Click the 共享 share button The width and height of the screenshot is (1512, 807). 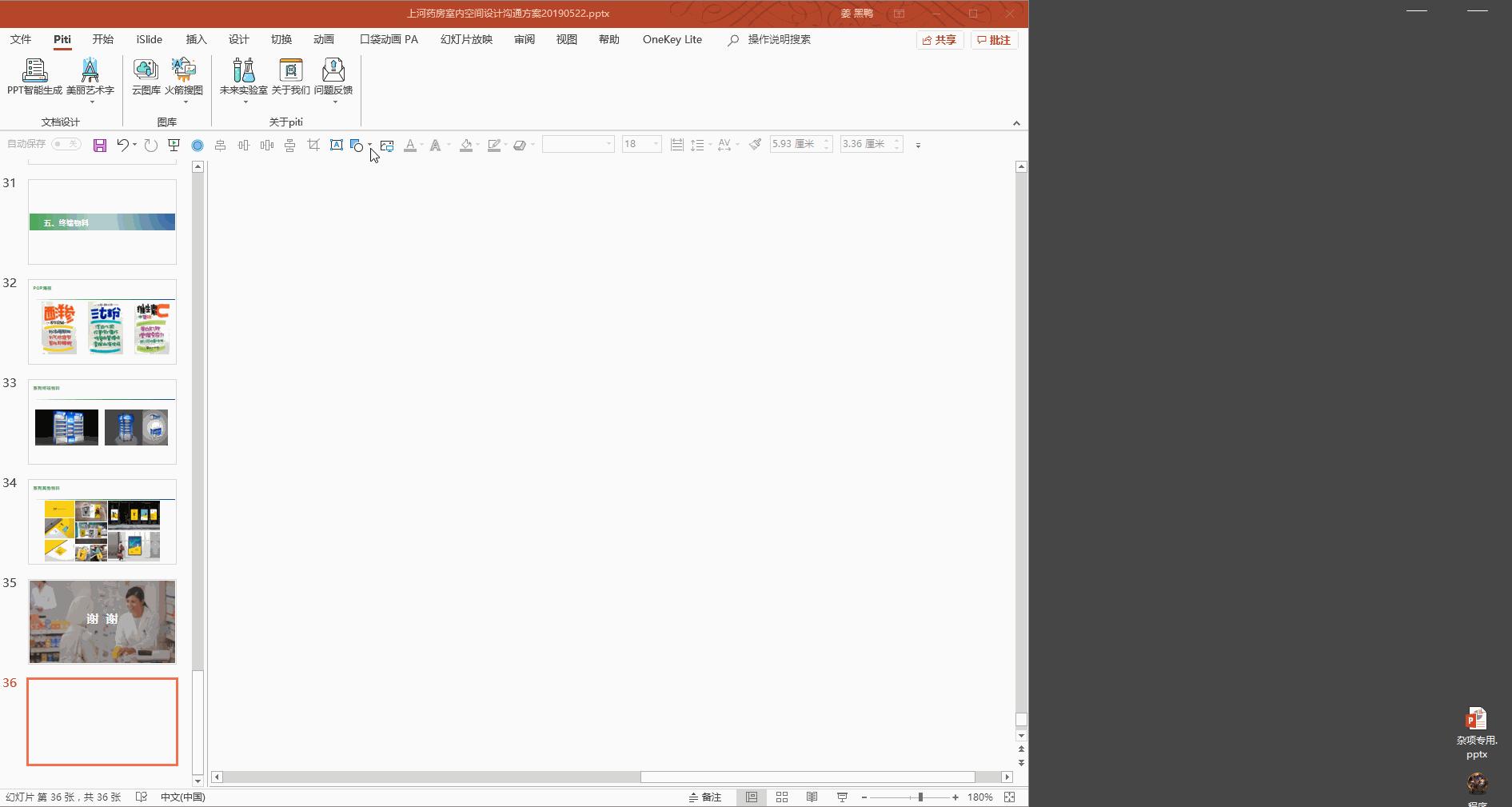click(x=940, y=40)
